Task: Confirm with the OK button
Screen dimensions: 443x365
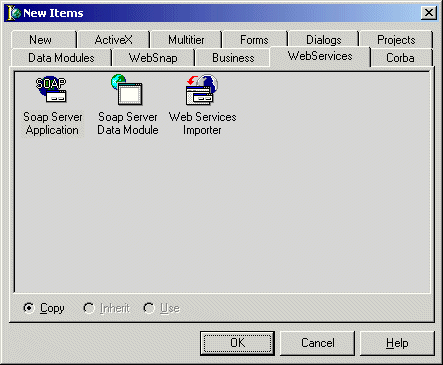Action: (x=237, y=343)
